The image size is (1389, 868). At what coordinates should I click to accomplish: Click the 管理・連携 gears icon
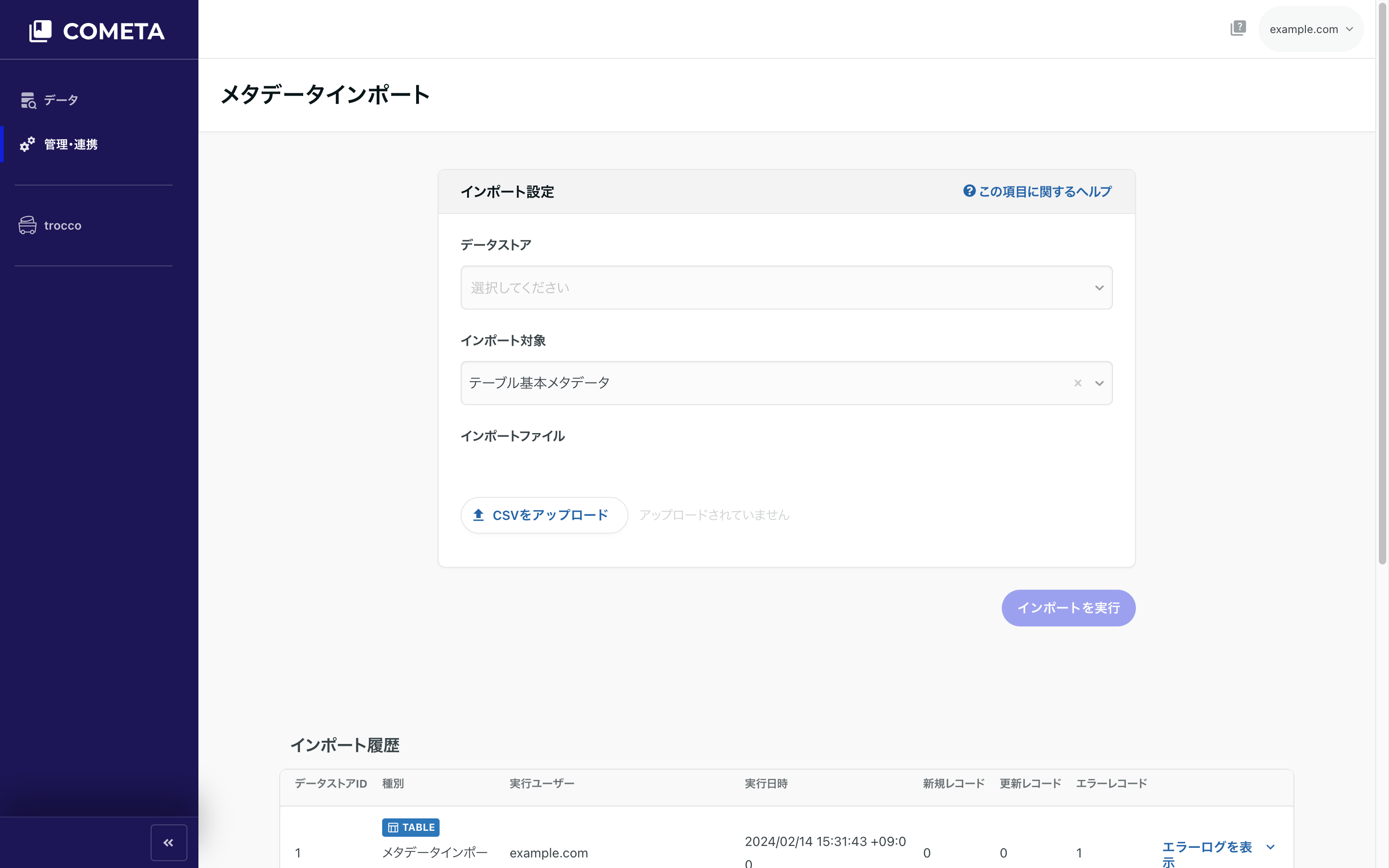(28, 144)
